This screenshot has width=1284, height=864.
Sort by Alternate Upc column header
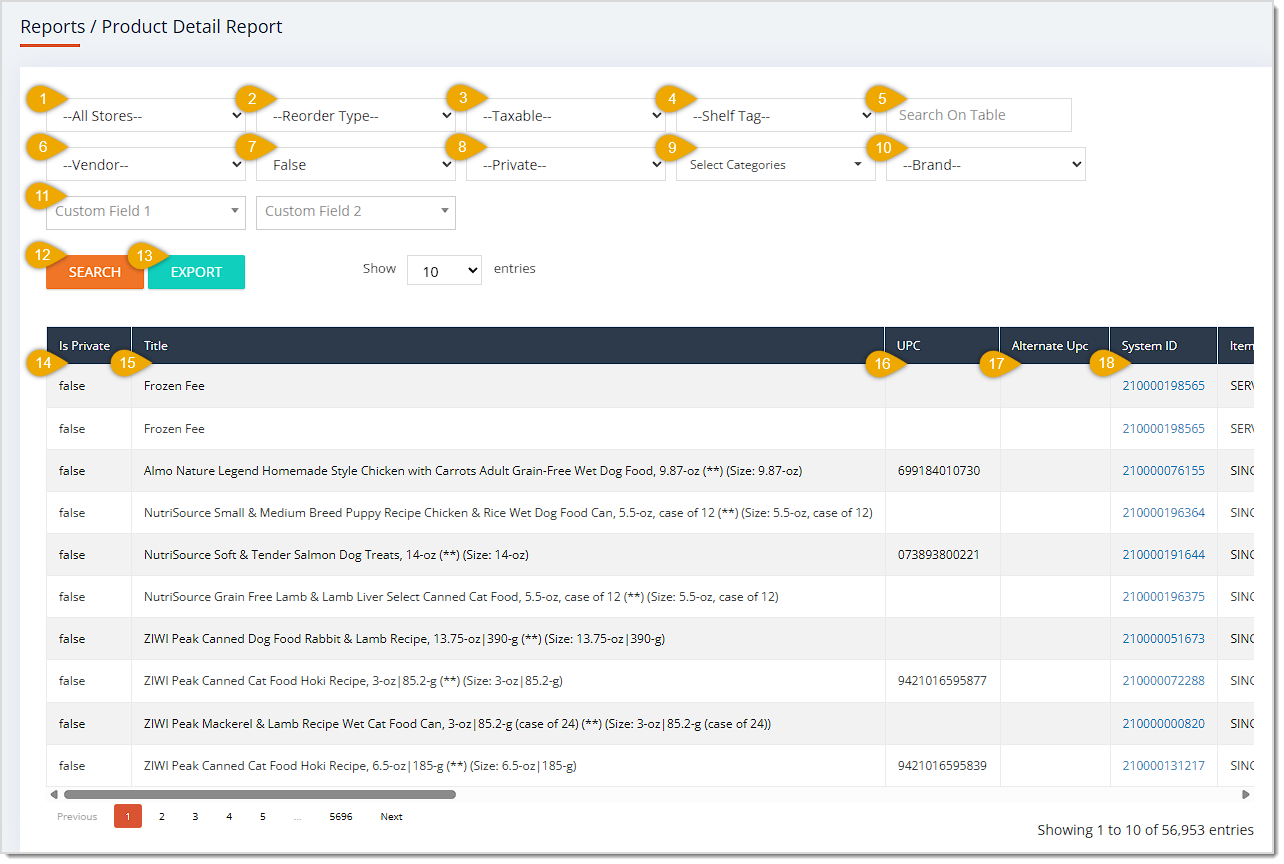coord(1055,346)
